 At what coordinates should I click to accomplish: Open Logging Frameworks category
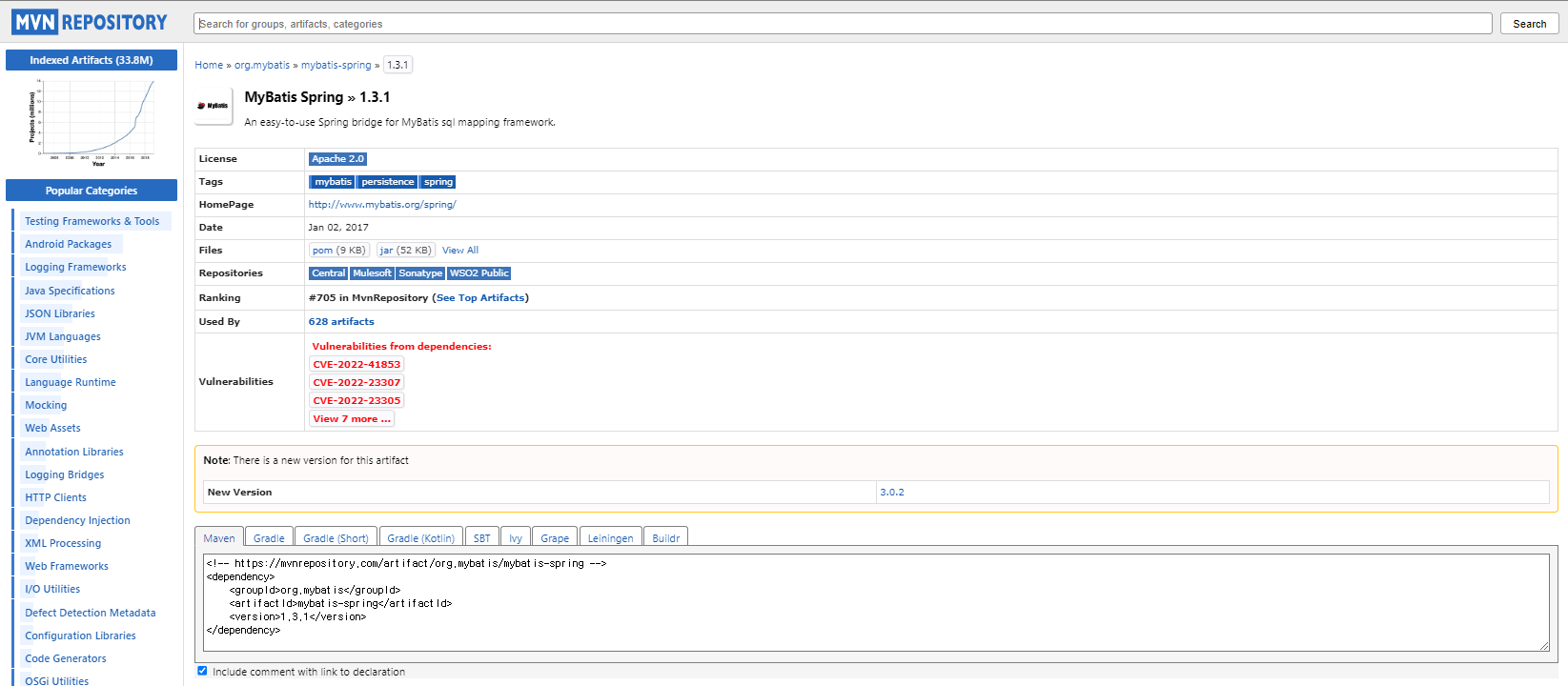pos(75,267)
